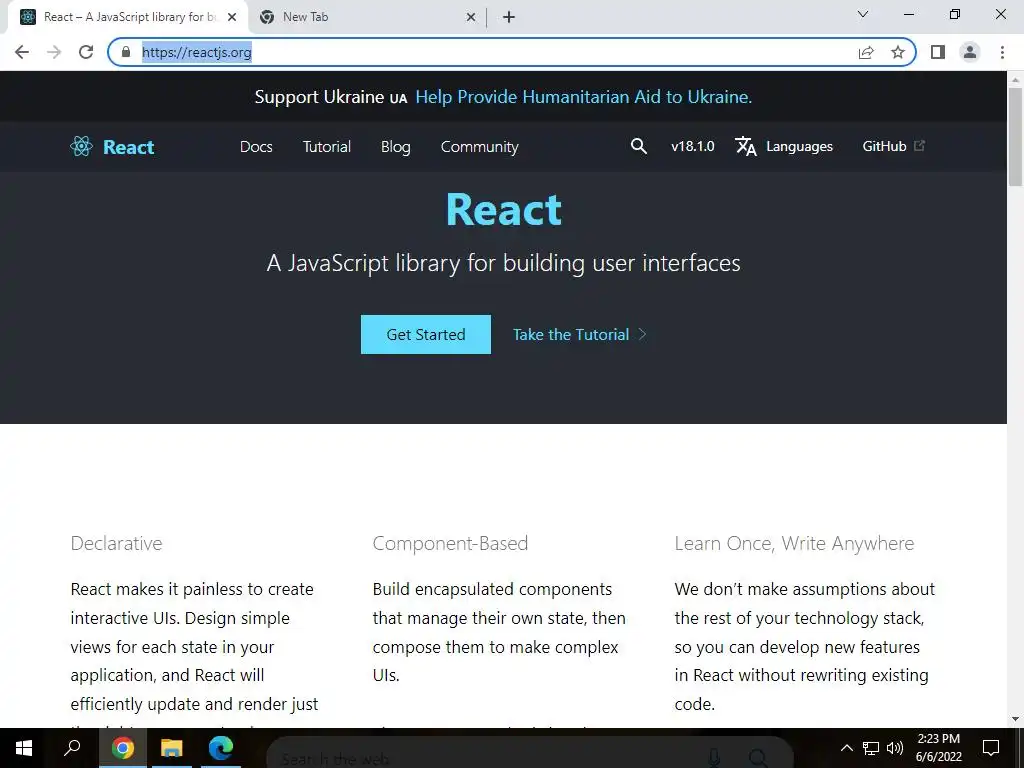
Task: Click the Languages translate icon
Action: [746, 146]
